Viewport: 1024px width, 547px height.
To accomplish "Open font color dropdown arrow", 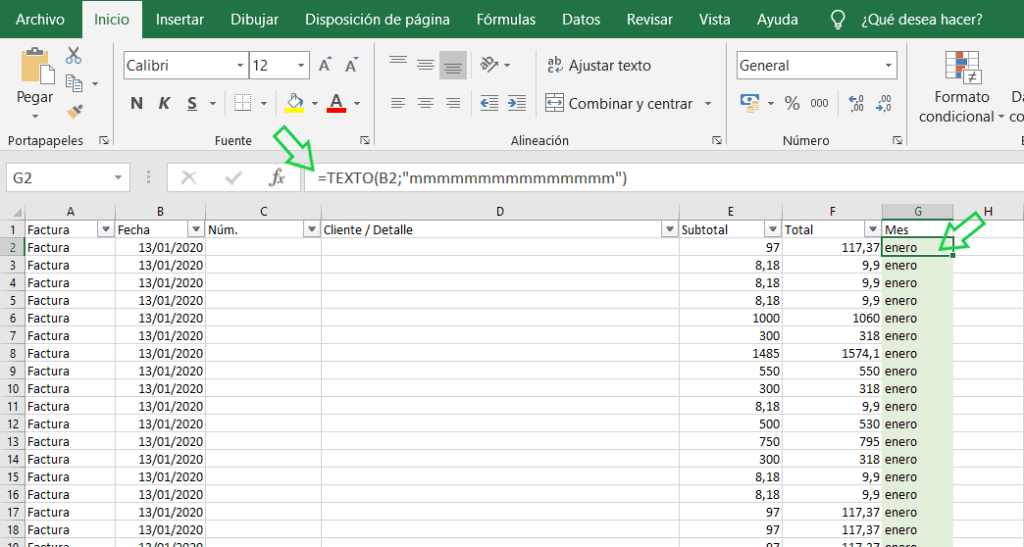I will (357, 103).
